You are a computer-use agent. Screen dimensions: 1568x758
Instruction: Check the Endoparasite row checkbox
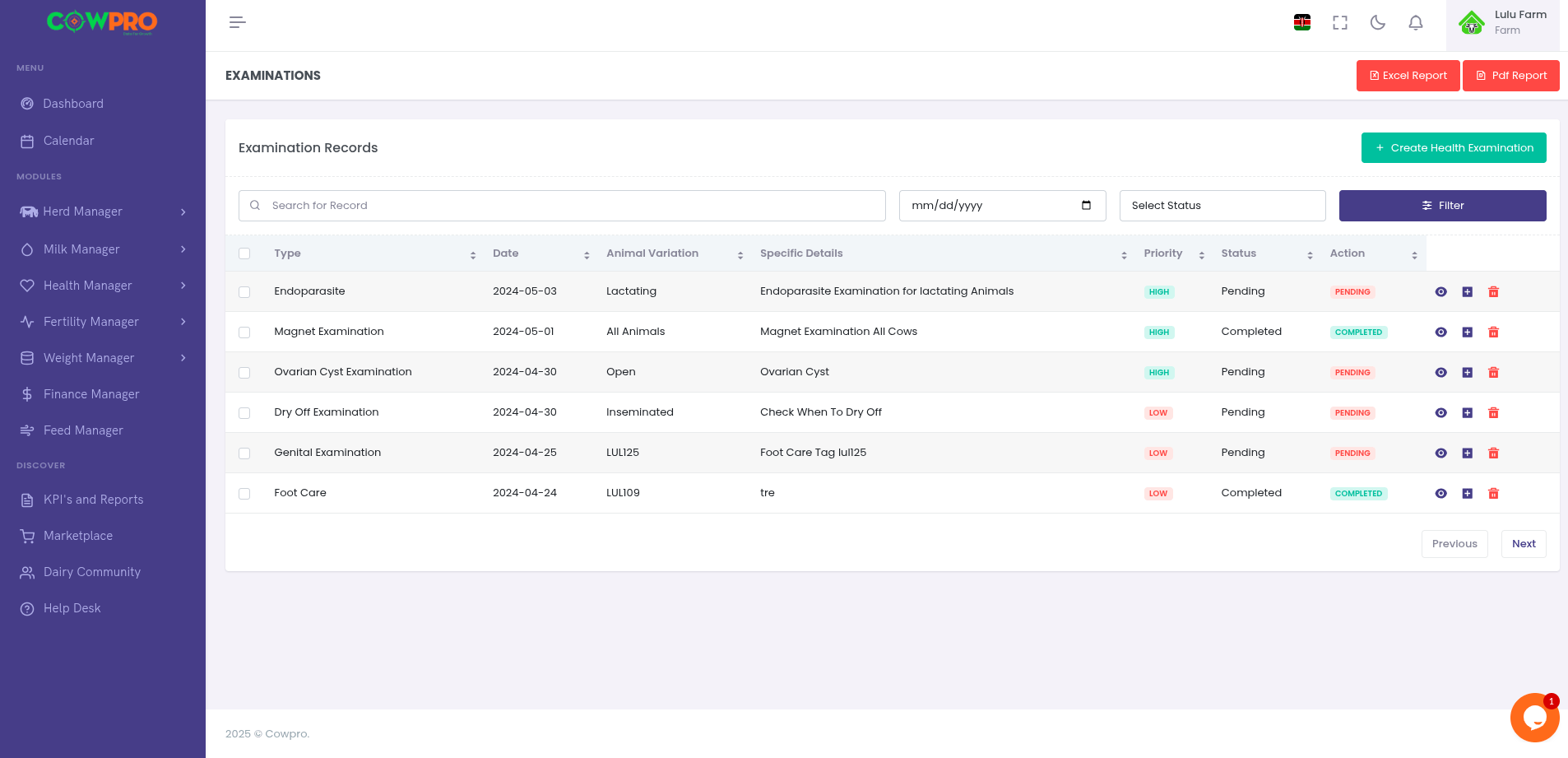[244, 291]
